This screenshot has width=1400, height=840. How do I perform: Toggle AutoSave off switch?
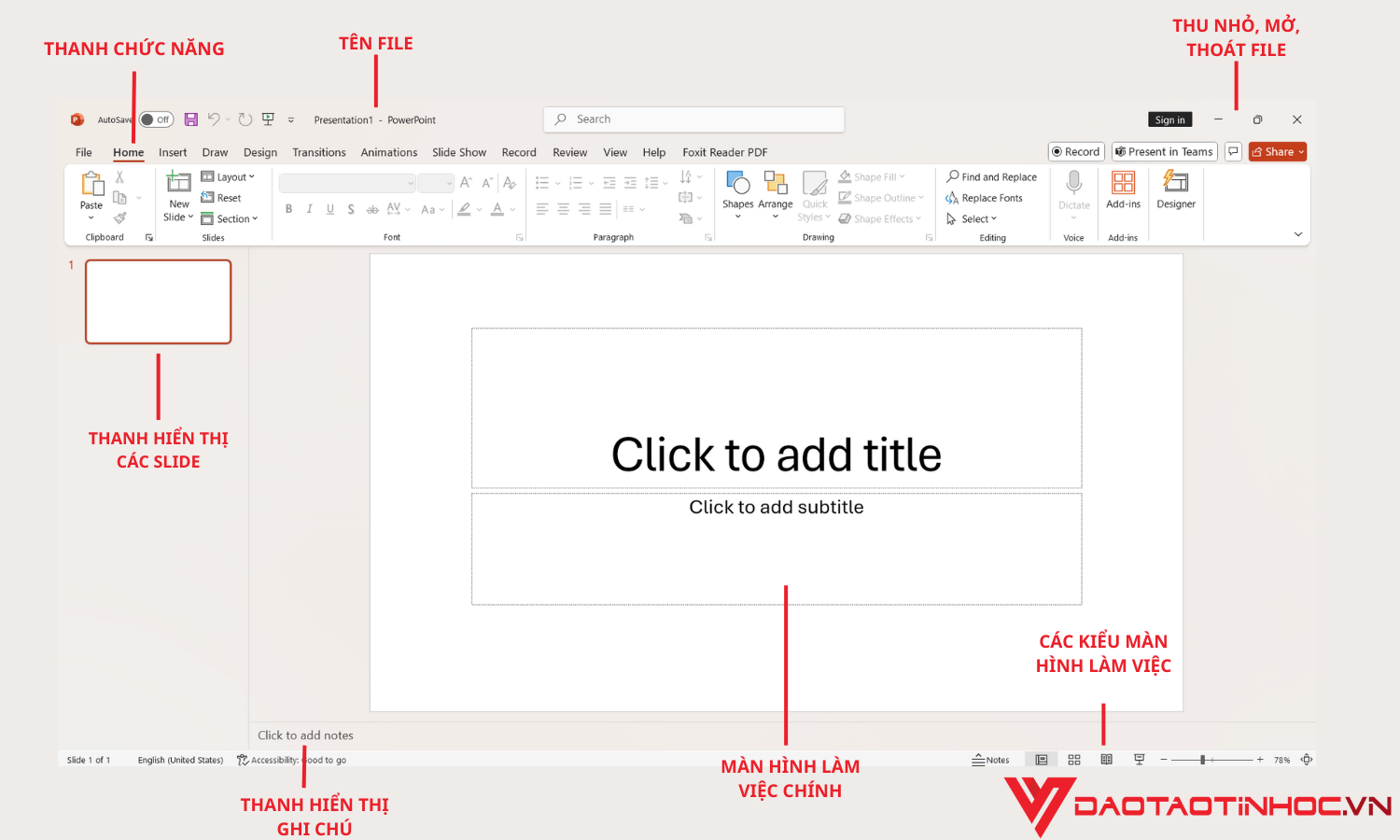pos(155,119)
